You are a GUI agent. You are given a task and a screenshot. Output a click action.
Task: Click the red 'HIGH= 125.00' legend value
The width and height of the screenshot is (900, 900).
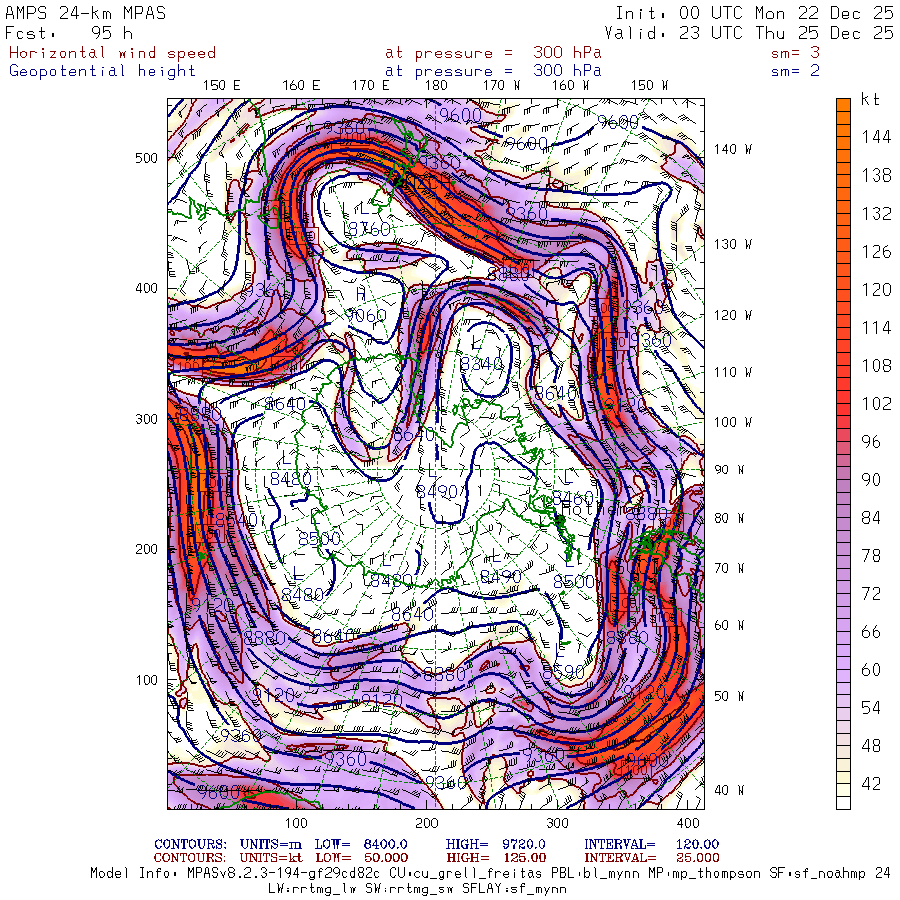496,858
